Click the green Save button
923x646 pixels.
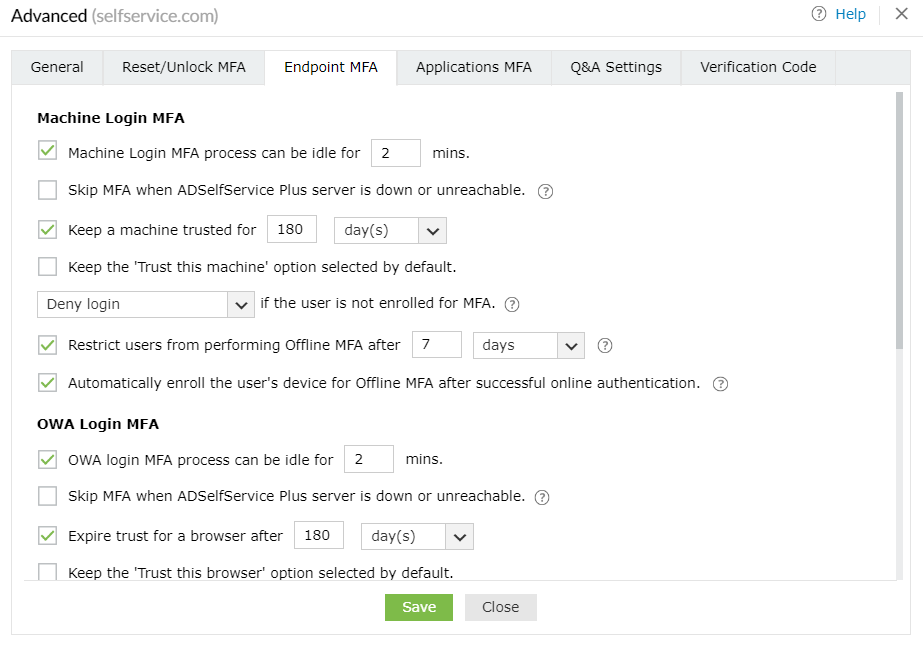click(419, 607)
